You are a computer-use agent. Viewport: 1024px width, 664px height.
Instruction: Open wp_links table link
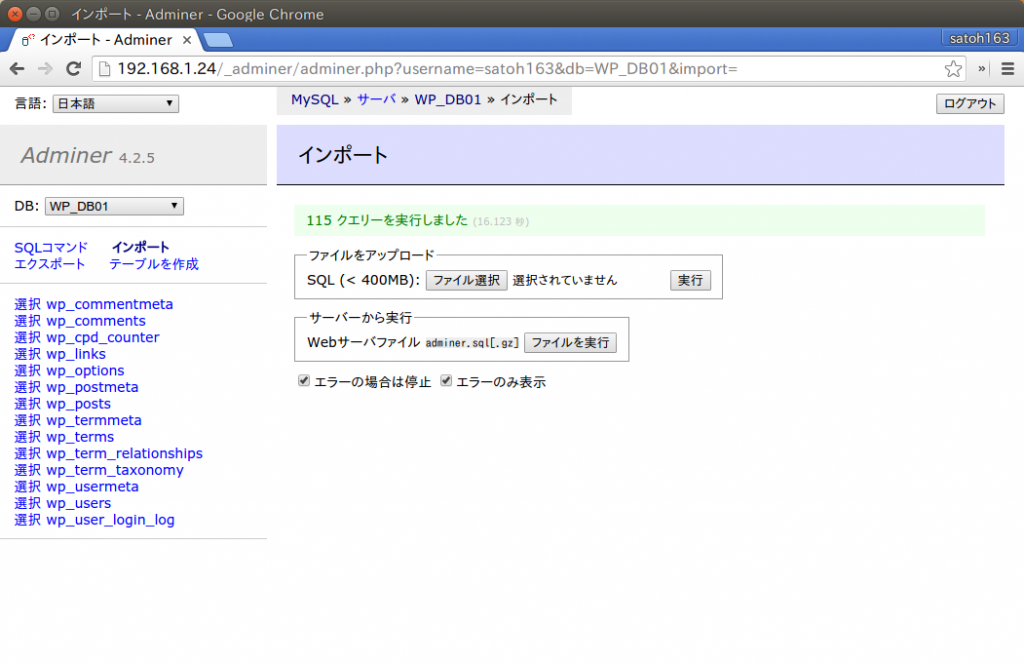pyautogui.click(x=76, y=354)
